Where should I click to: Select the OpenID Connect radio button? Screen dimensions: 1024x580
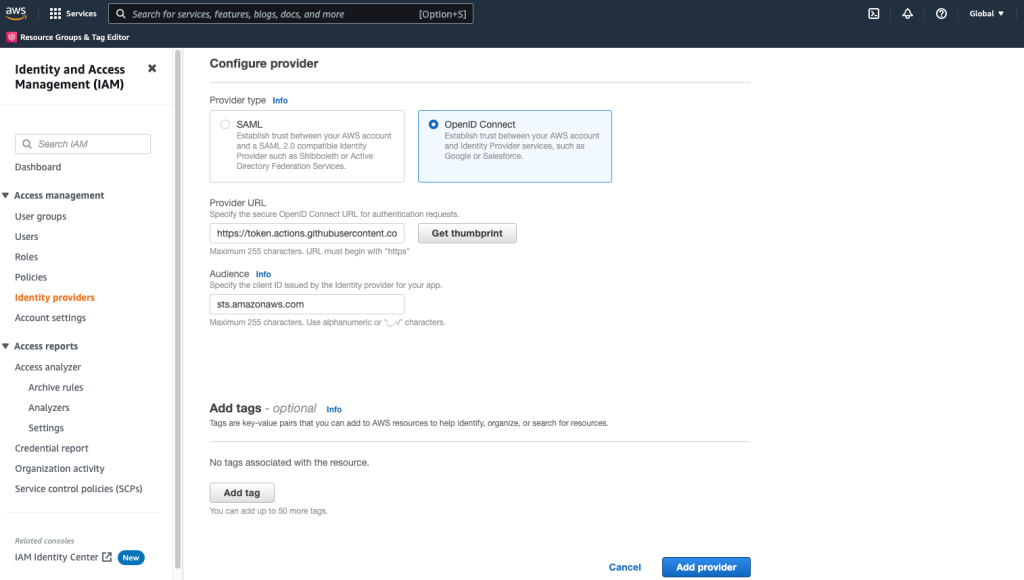pos(432,123)
